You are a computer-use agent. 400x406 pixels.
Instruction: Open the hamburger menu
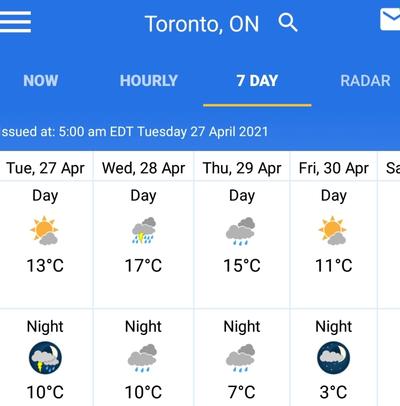pos(15,22)
